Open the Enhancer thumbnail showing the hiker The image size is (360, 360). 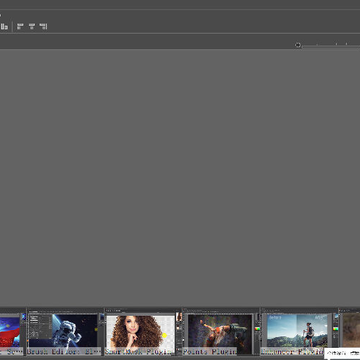coord(299,332)
